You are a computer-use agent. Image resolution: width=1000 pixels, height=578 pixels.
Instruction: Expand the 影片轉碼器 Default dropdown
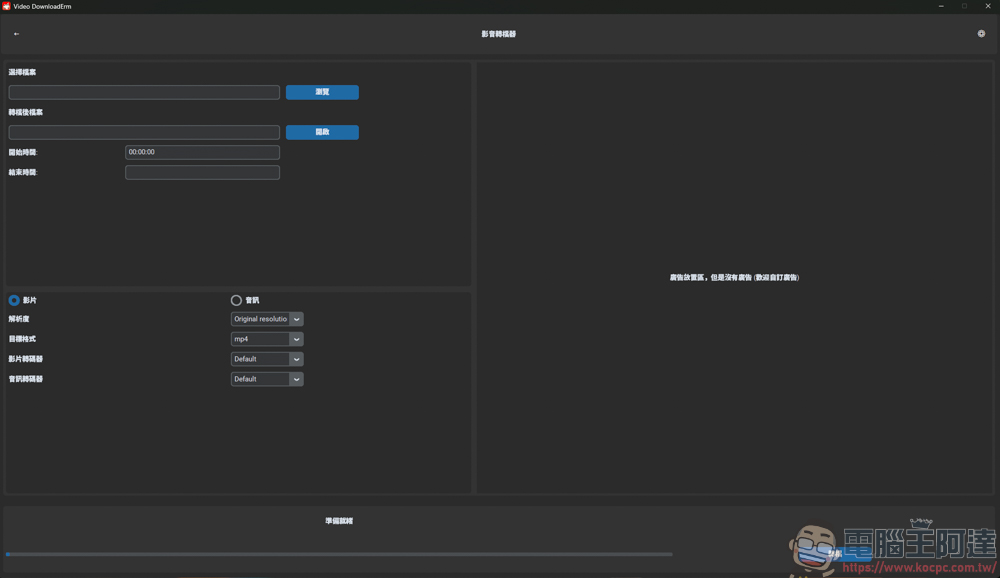267,359
